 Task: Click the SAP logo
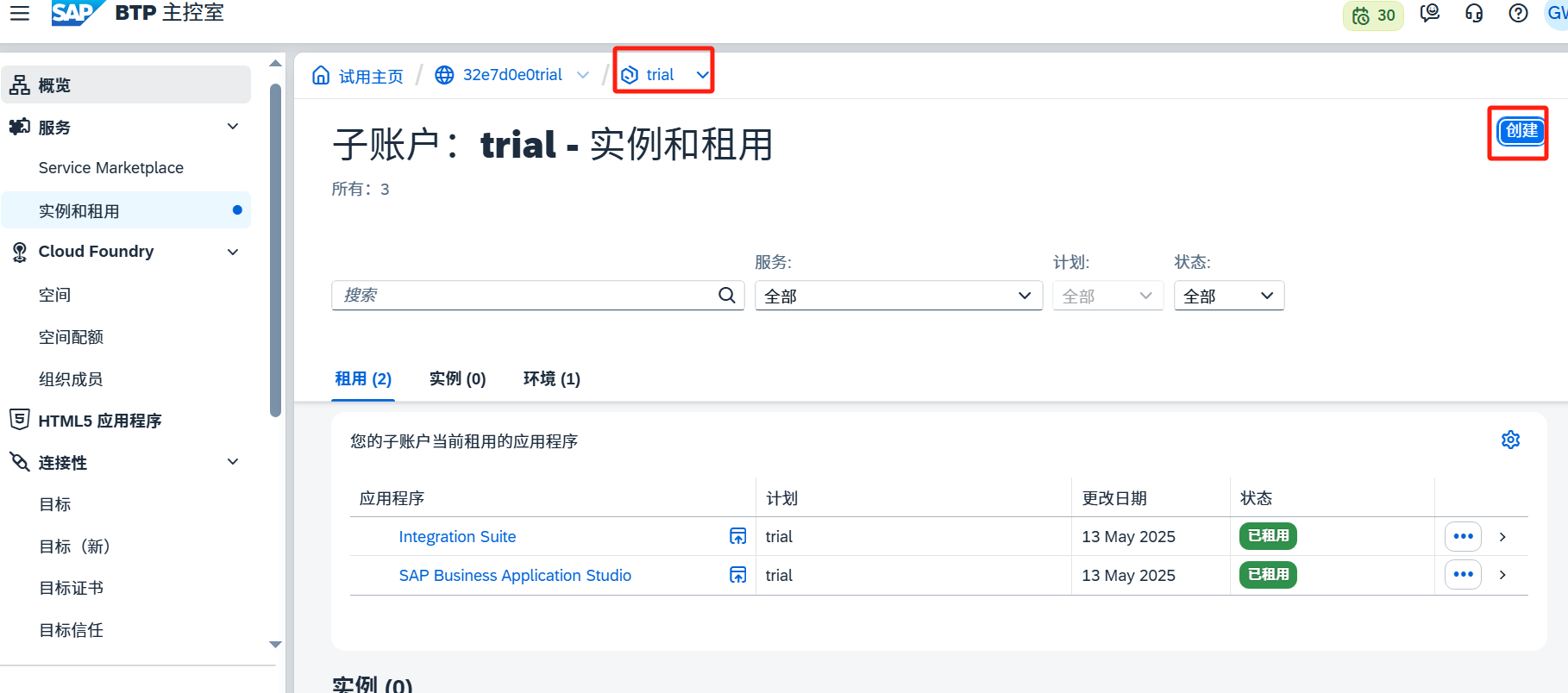pos(77,13)
